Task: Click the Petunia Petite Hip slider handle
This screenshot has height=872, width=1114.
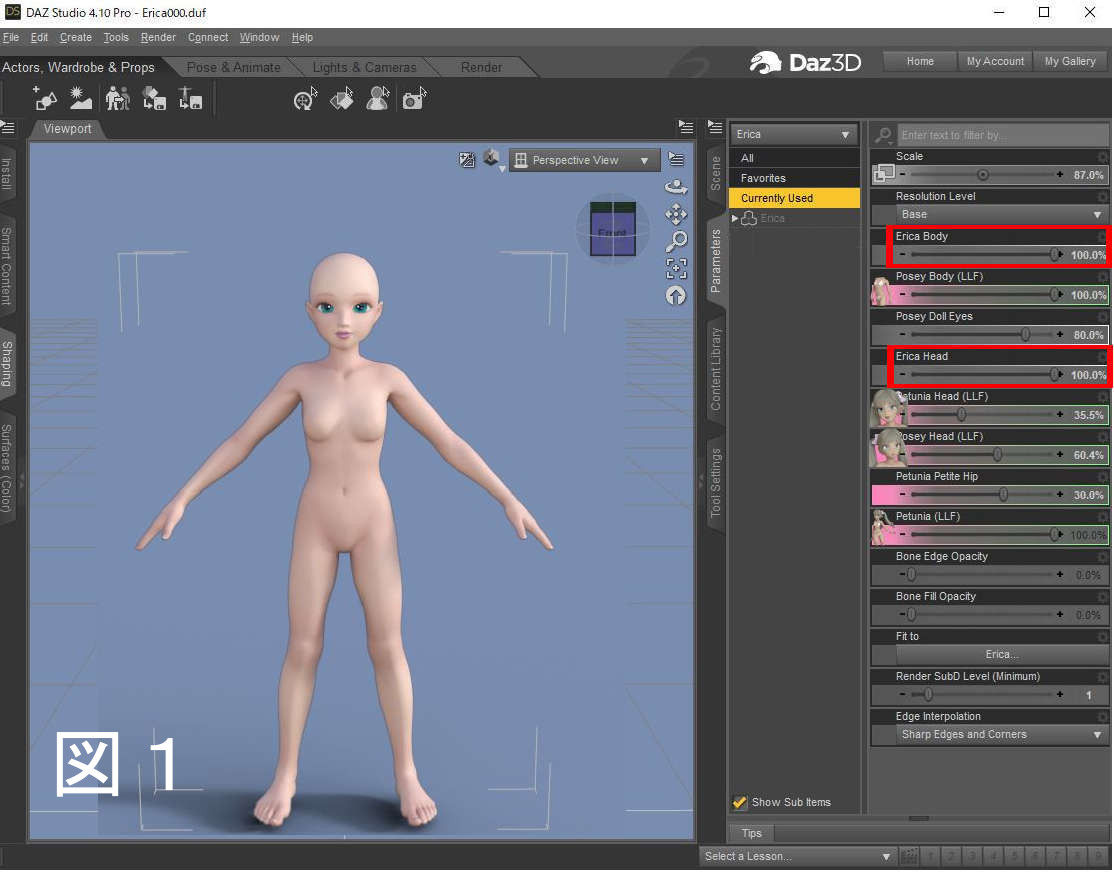Action: 1003,494
